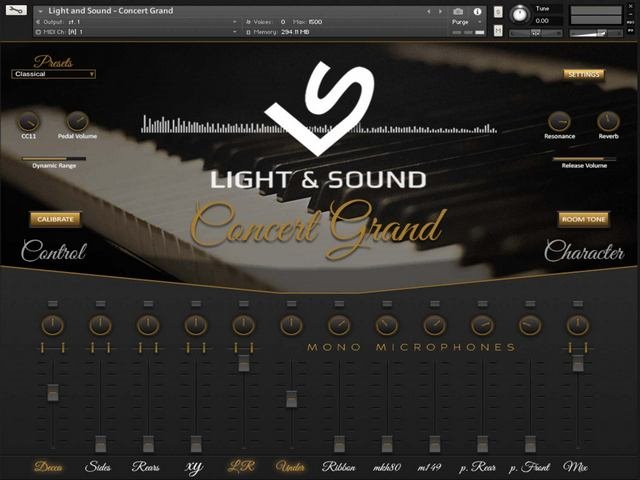Click the Resonance knob
Viewport: 640px width, 480px height.
[559, 121]
